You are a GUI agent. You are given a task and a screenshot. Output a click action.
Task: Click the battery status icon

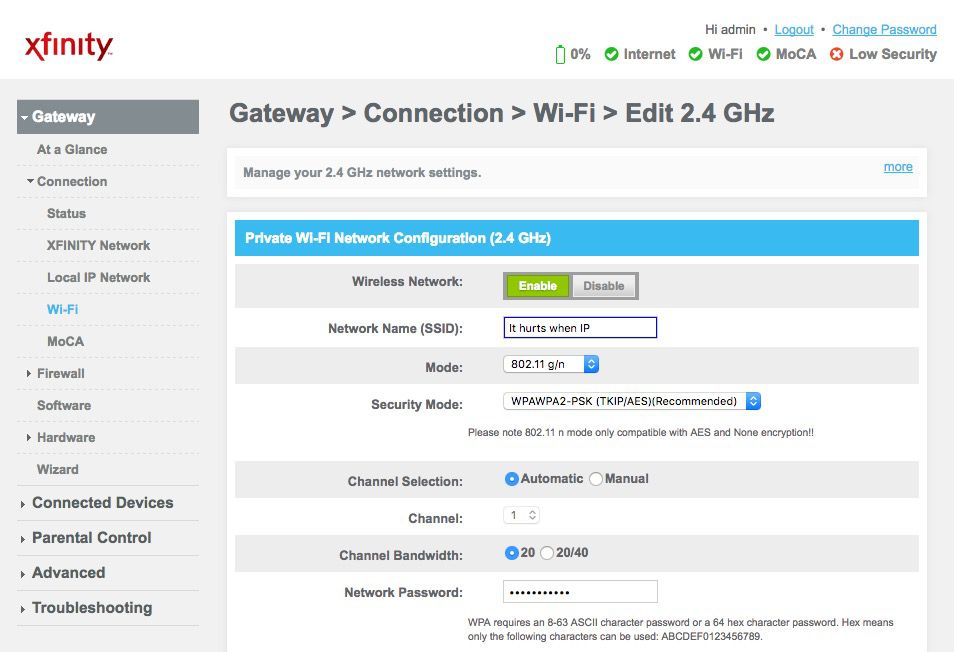561,54
